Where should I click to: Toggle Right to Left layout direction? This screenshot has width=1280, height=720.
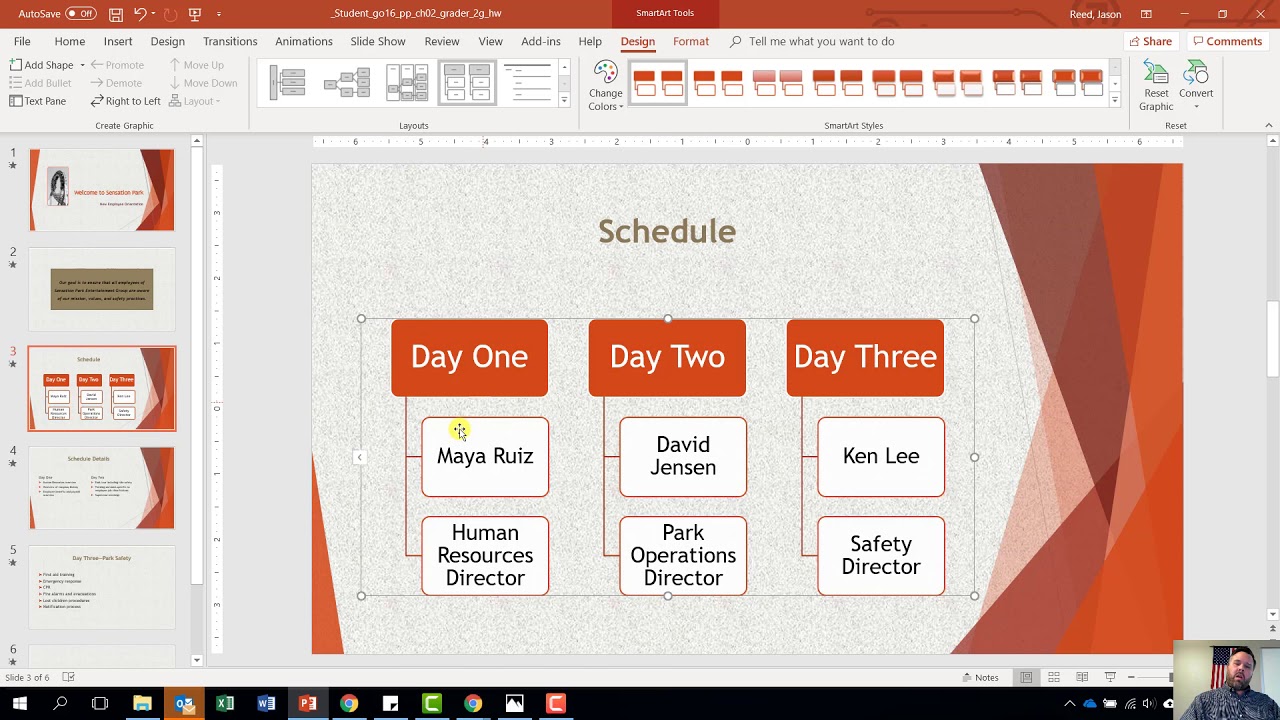(x=125, y=101)
